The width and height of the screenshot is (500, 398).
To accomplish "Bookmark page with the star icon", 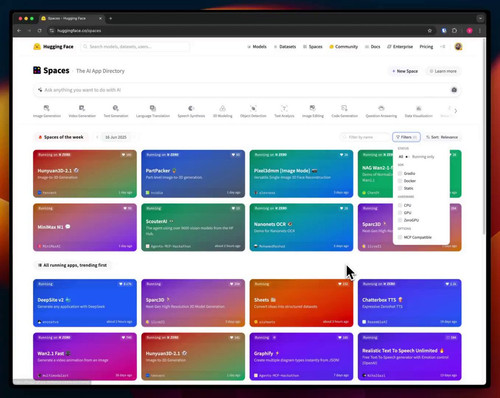I will [x=430, y=31].
